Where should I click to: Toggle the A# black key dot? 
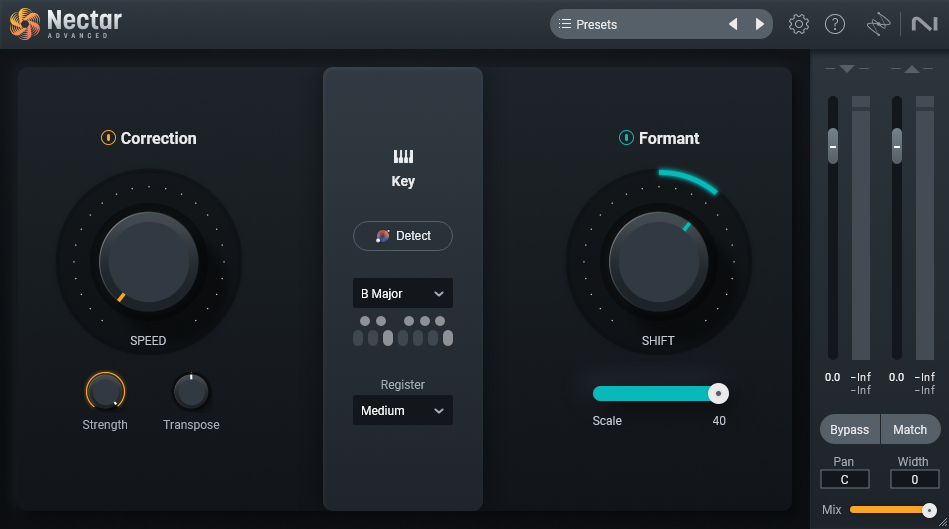point(440,321)
